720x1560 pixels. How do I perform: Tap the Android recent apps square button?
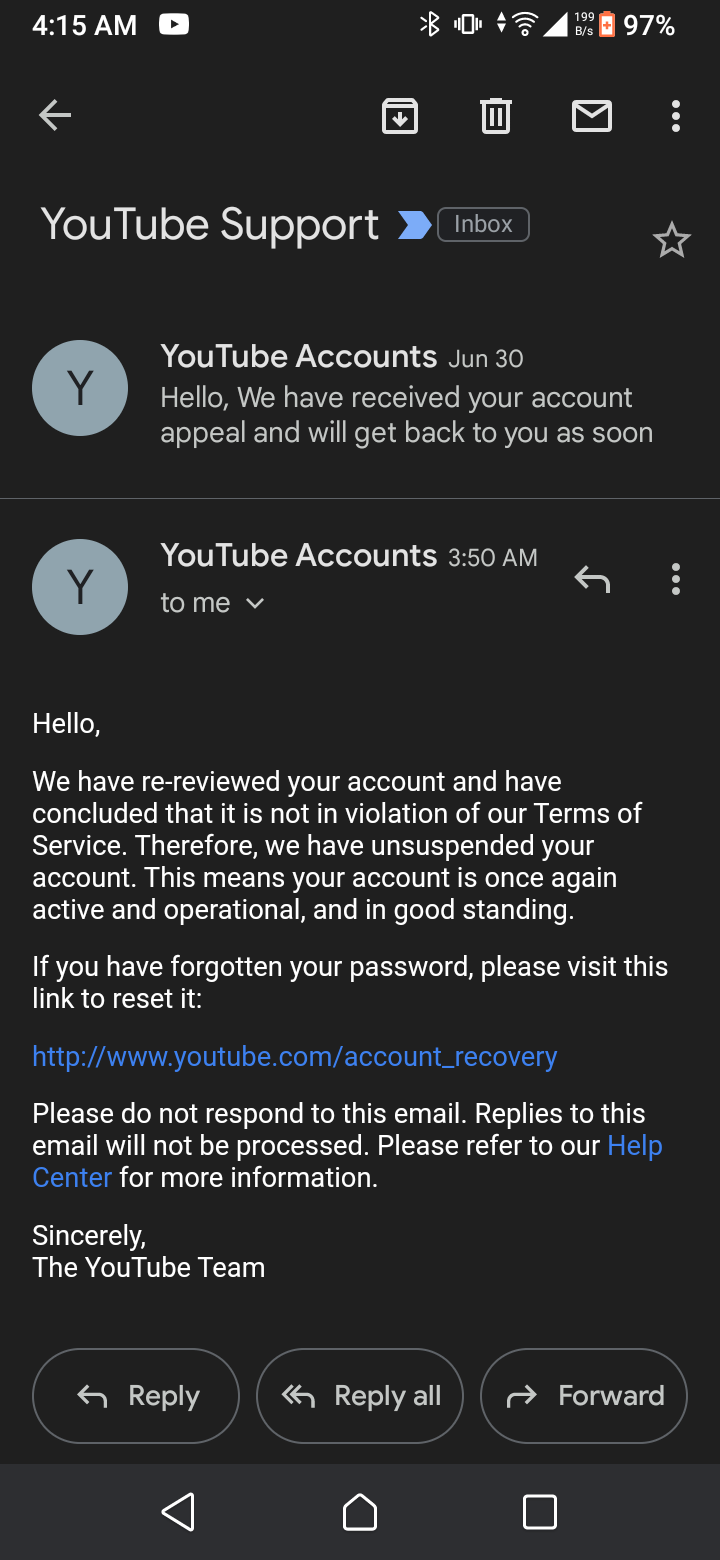click(540, 1512)
